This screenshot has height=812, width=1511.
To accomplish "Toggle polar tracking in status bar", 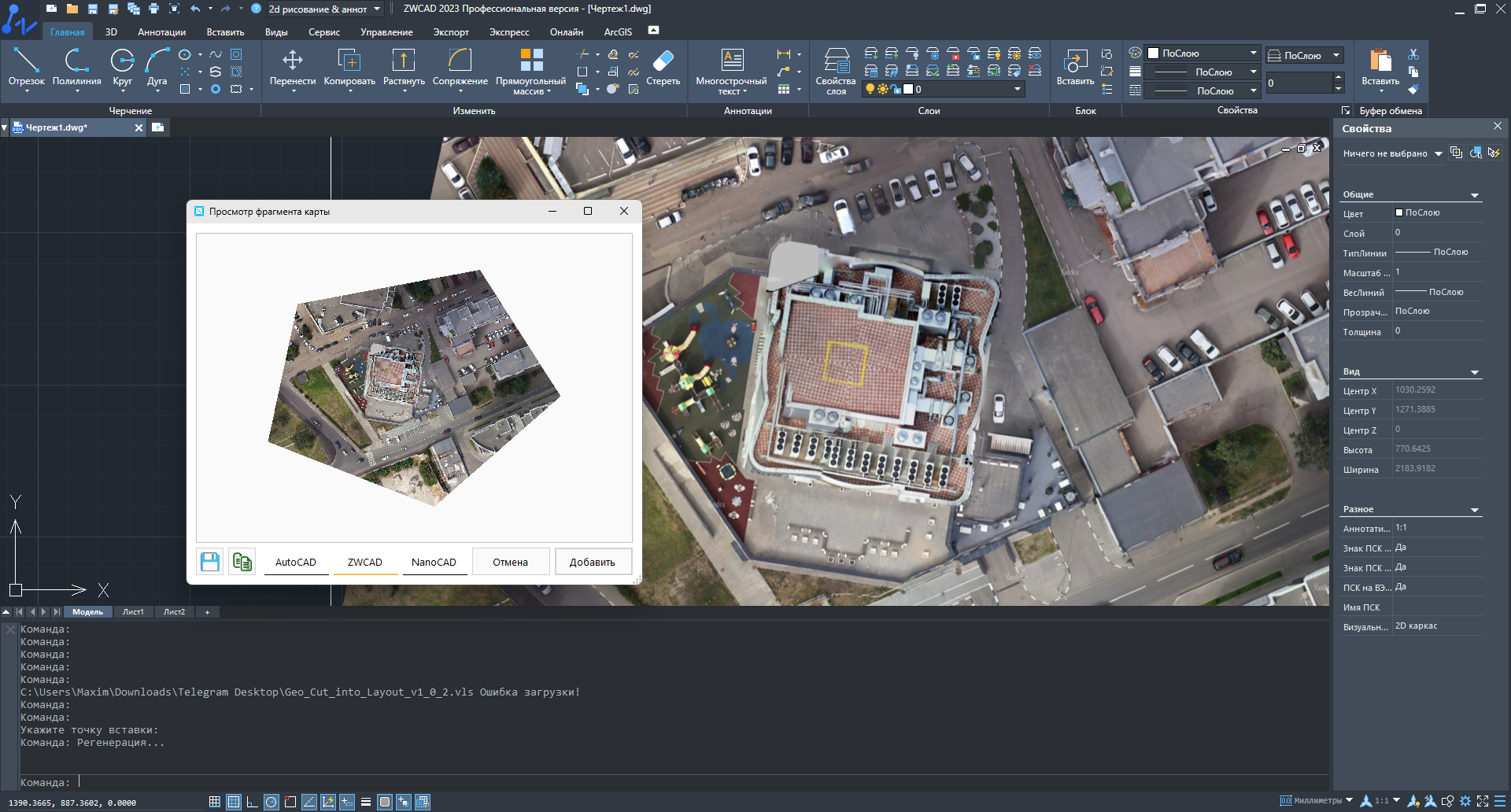I will (271, 802).
